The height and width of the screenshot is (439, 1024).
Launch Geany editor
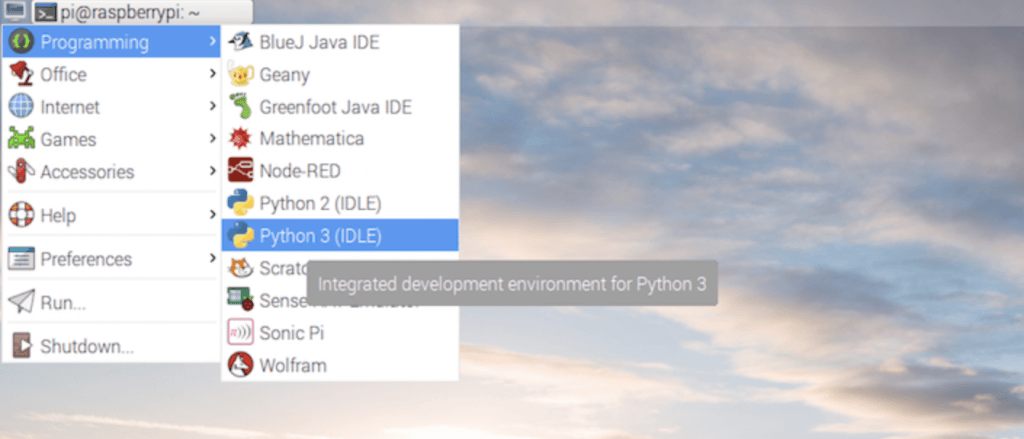[x=340, y=74]
